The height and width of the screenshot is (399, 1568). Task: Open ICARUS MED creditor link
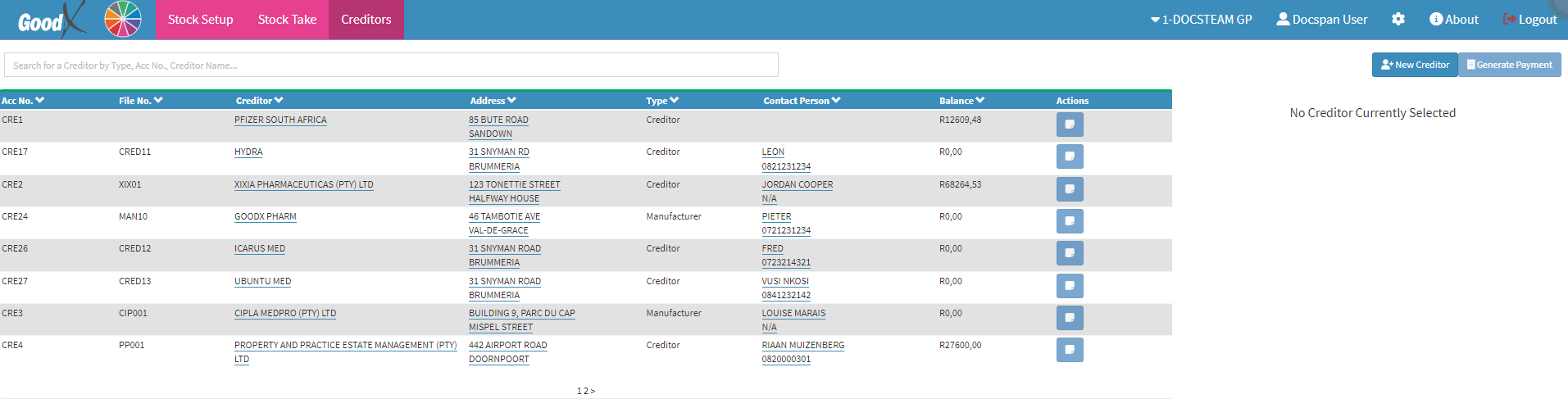click(x=260, y=249)
